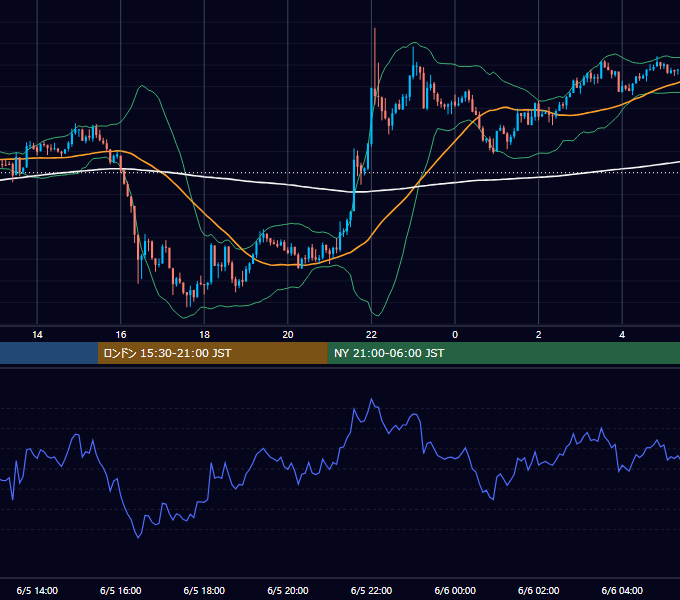The width and height of the screenshot is (680, 600).
Task: Click the upper axis hour label 18
Action: (x=204, y=335)
